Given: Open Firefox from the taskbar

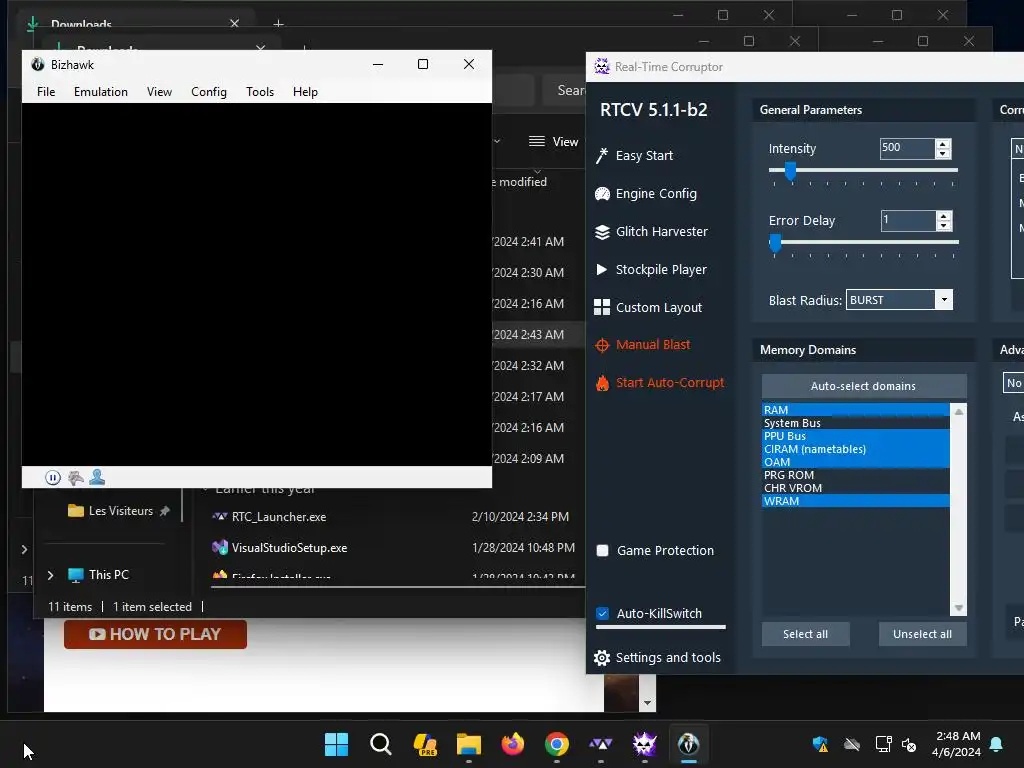Looking at the screenshot, I should point(513,744).
